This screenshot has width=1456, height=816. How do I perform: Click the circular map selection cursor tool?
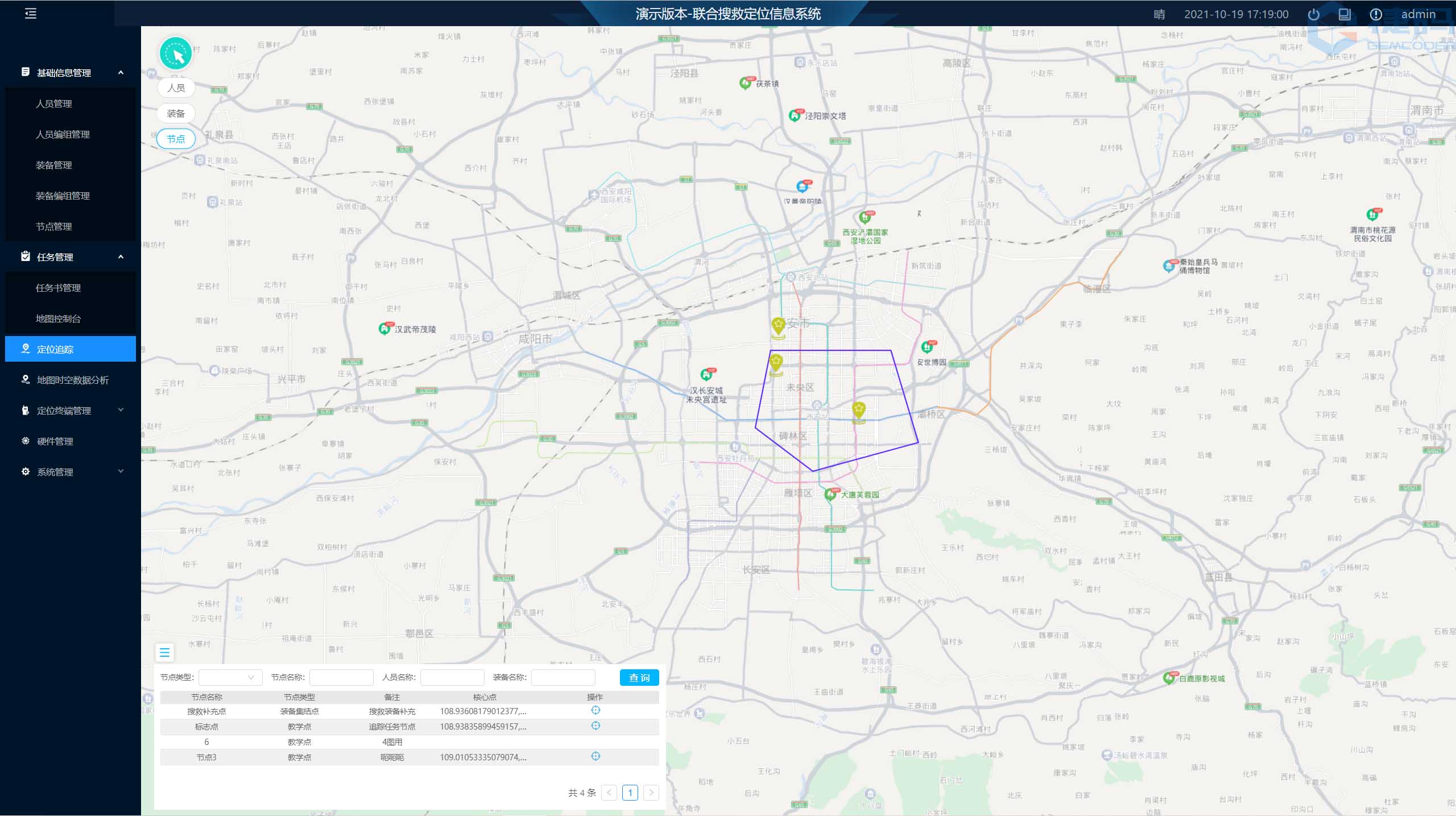(176, 54)
